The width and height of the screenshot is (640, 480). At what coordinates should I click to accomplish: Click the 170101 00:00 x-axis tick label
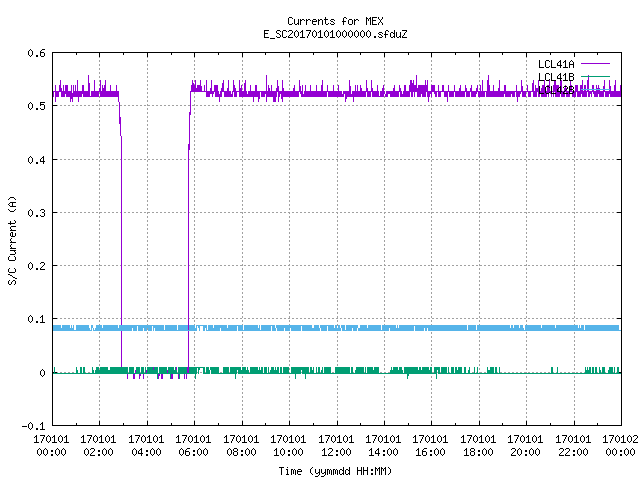coord(51,446)
